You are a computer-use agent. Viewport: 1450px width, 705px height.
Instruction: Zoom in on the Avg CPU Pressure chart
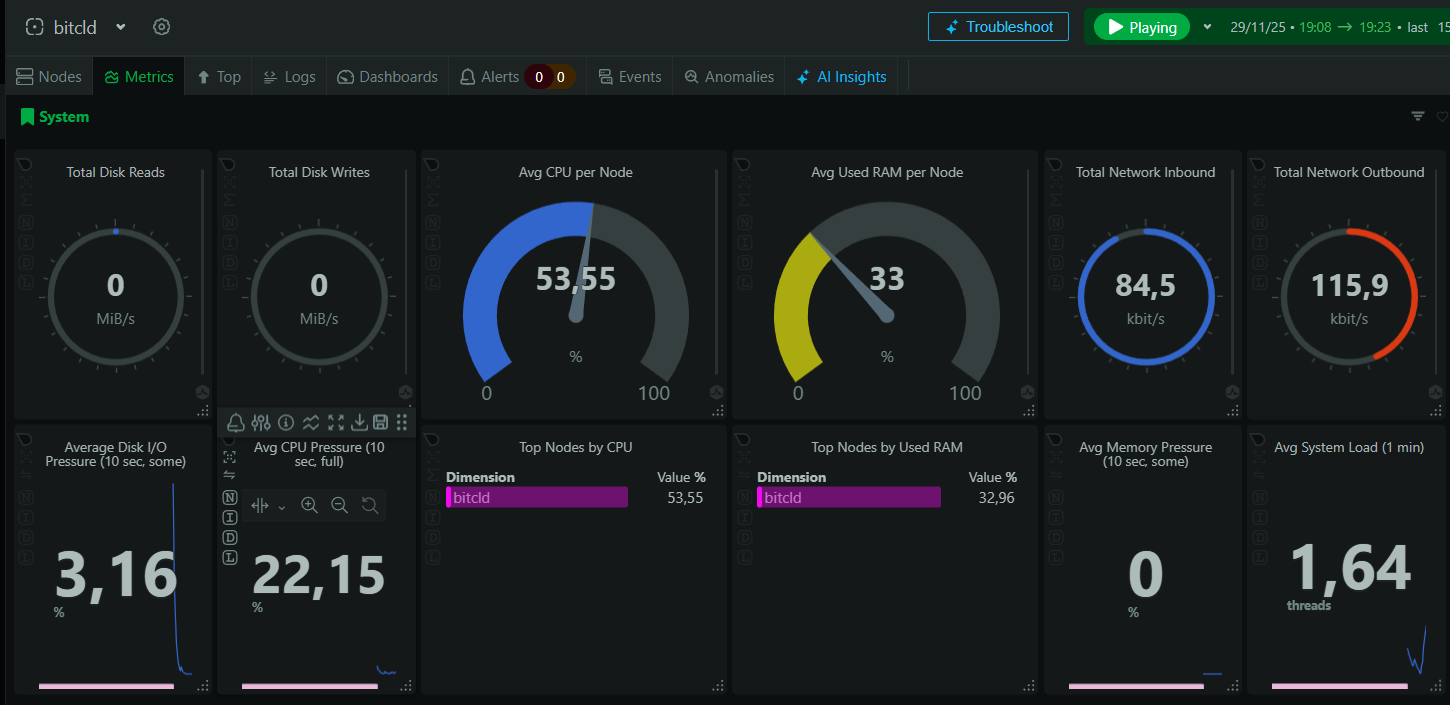pos(310,506)
